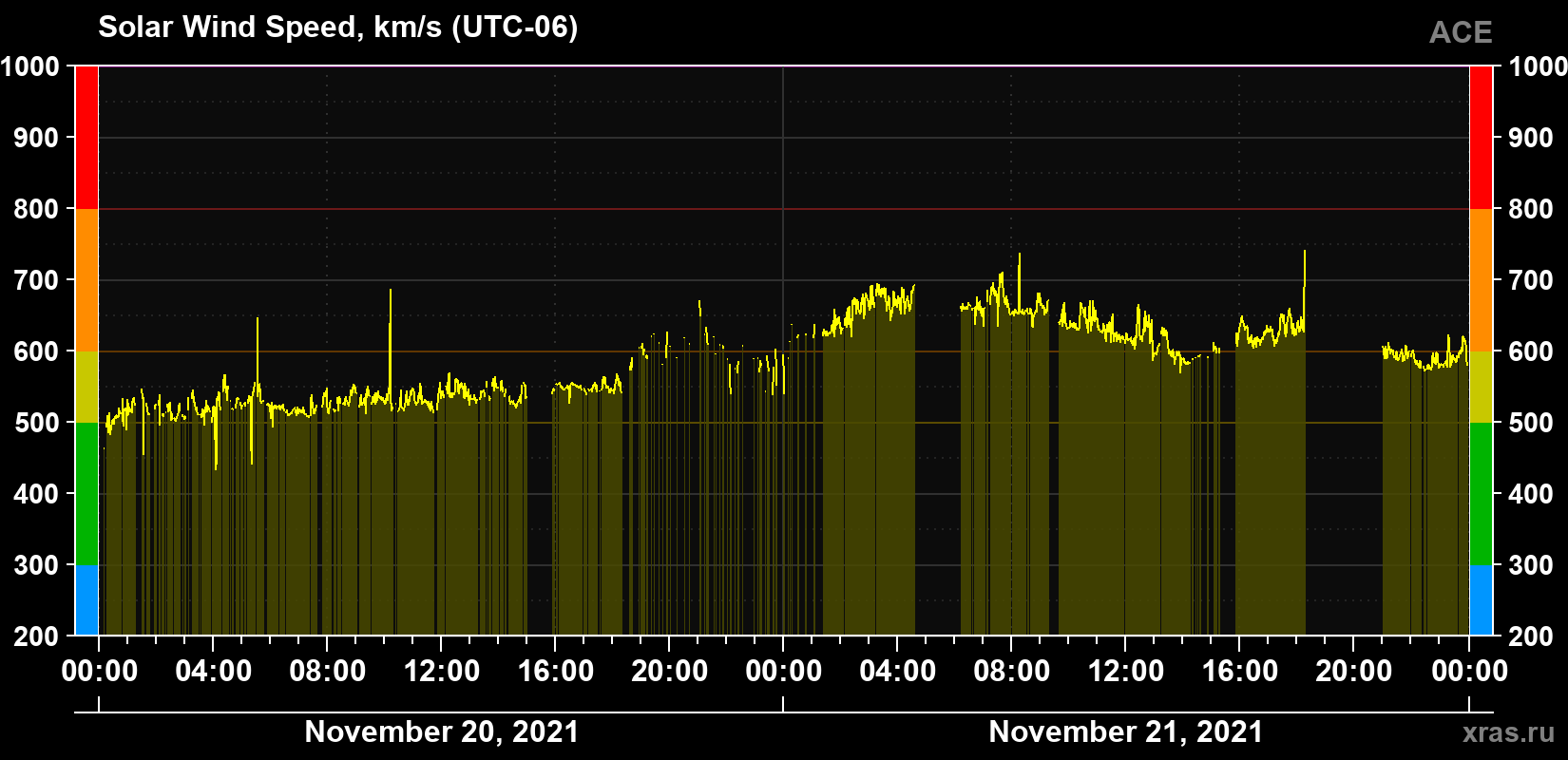Click the 12:00 time label for November 20

tap(442, 672)
